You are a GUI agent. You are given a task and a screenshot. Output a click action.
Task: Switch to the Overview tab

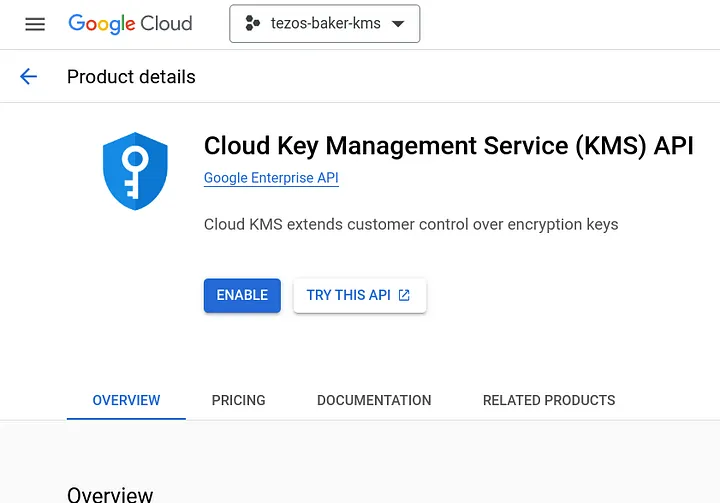tap(126, 400)
